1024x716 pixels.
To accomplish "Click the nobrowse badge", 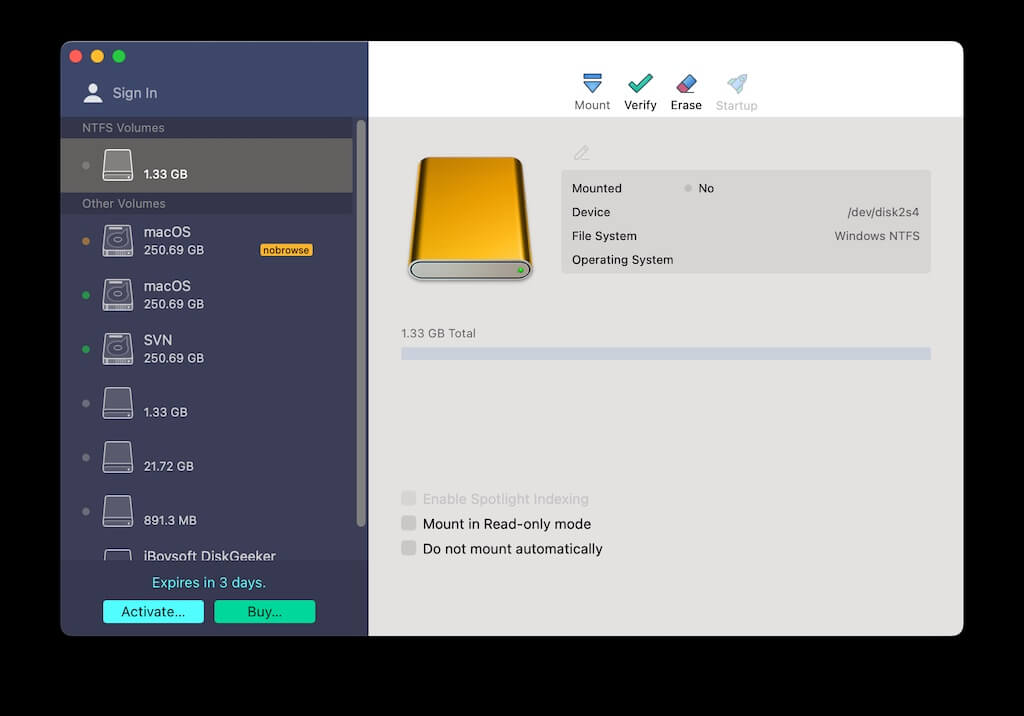I will [x=286, y=250].
